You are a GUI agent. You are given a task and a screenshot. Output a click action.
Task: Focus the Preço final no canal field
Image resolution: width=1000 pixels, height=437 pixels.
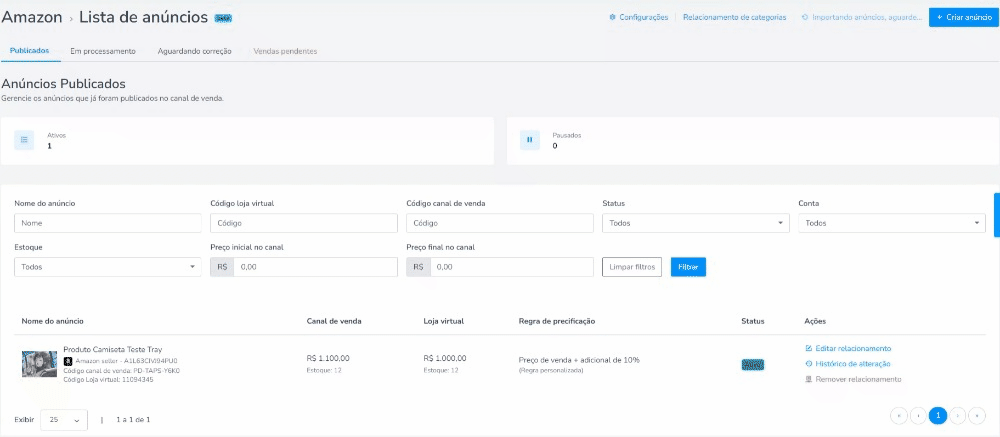pyautogui.click(x=511, y=267)
